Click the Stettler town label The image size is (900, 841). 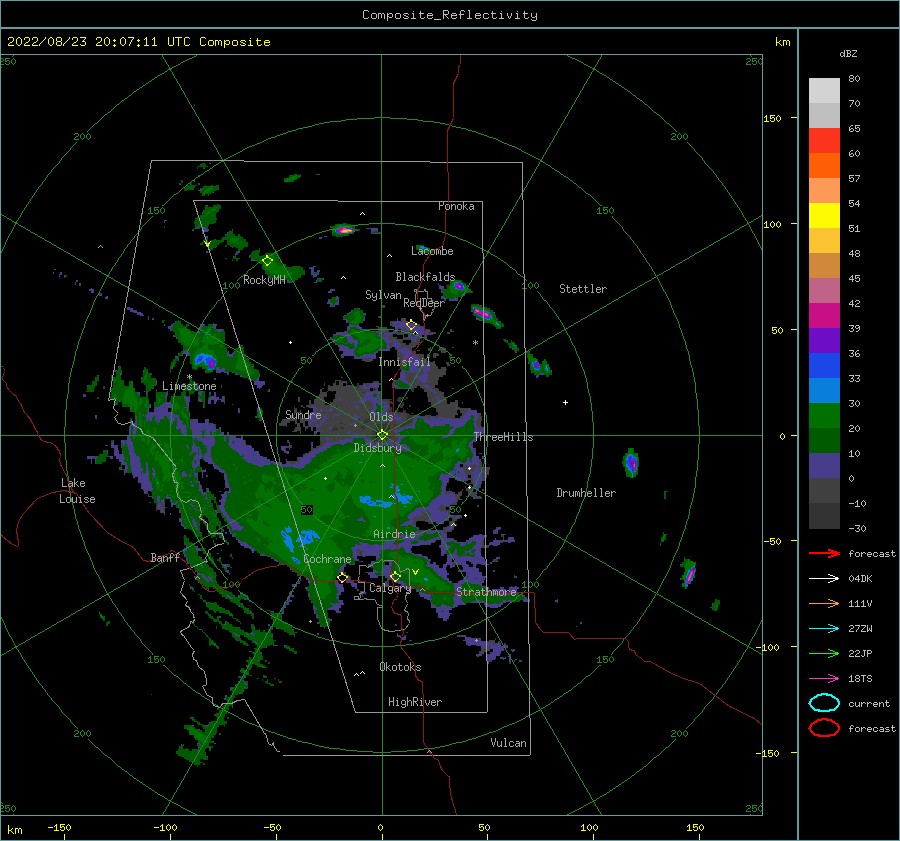point(583,289)
